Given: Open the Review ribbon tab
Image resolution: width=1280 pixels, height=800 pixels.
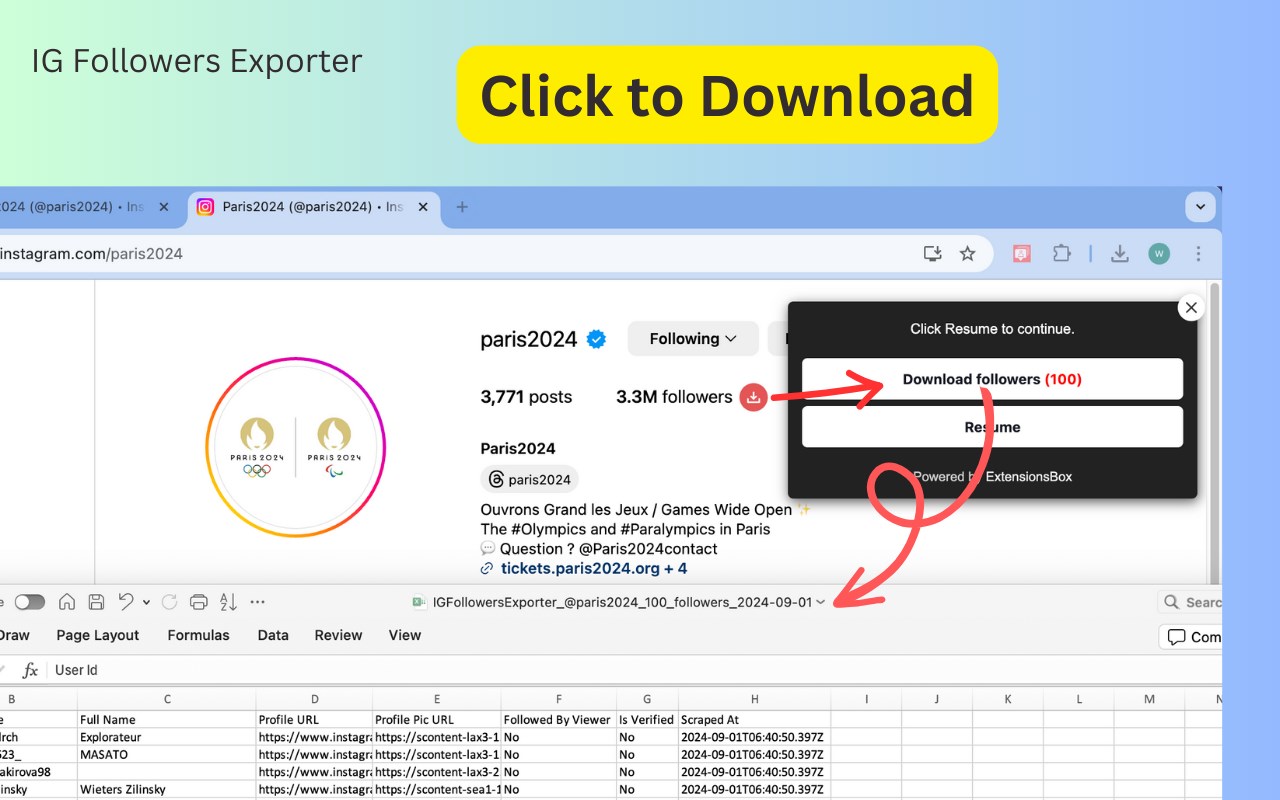Looking at the screenshot, I should (x=338, y=635).
